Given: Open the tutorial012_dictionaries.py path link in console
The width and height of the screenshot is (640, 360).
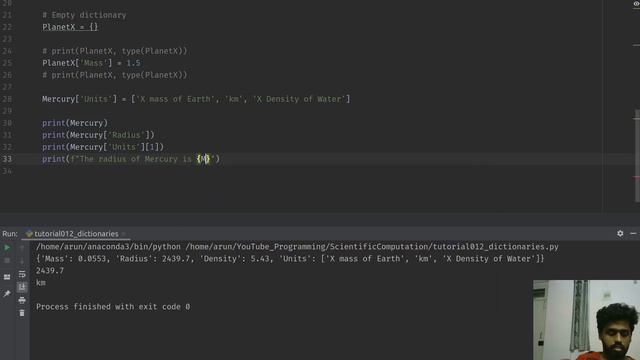Looking at the screenshot, I should [x=372, y=247].
